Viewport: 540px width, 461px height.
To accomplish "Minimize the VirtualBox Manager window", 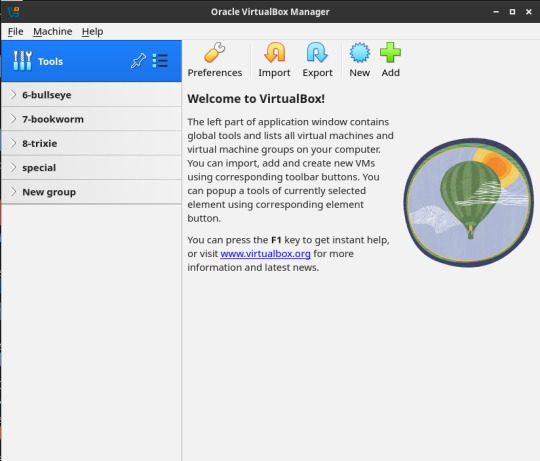I will tap(496, 12).
